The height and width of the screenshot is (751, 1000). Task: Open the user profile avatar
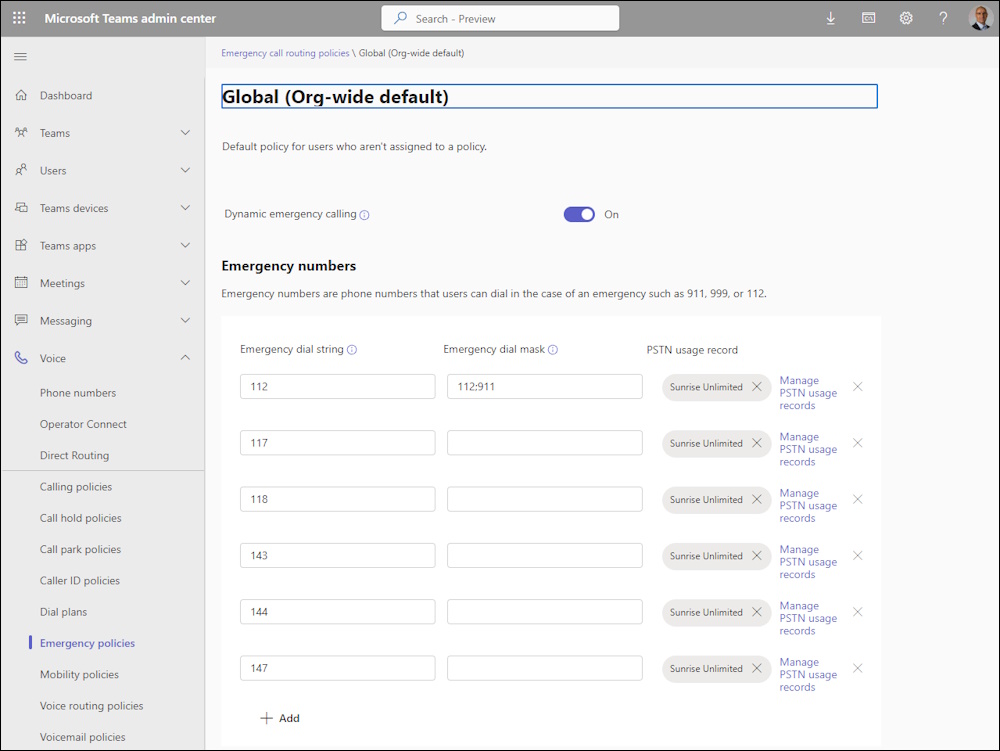pos(980,18)
